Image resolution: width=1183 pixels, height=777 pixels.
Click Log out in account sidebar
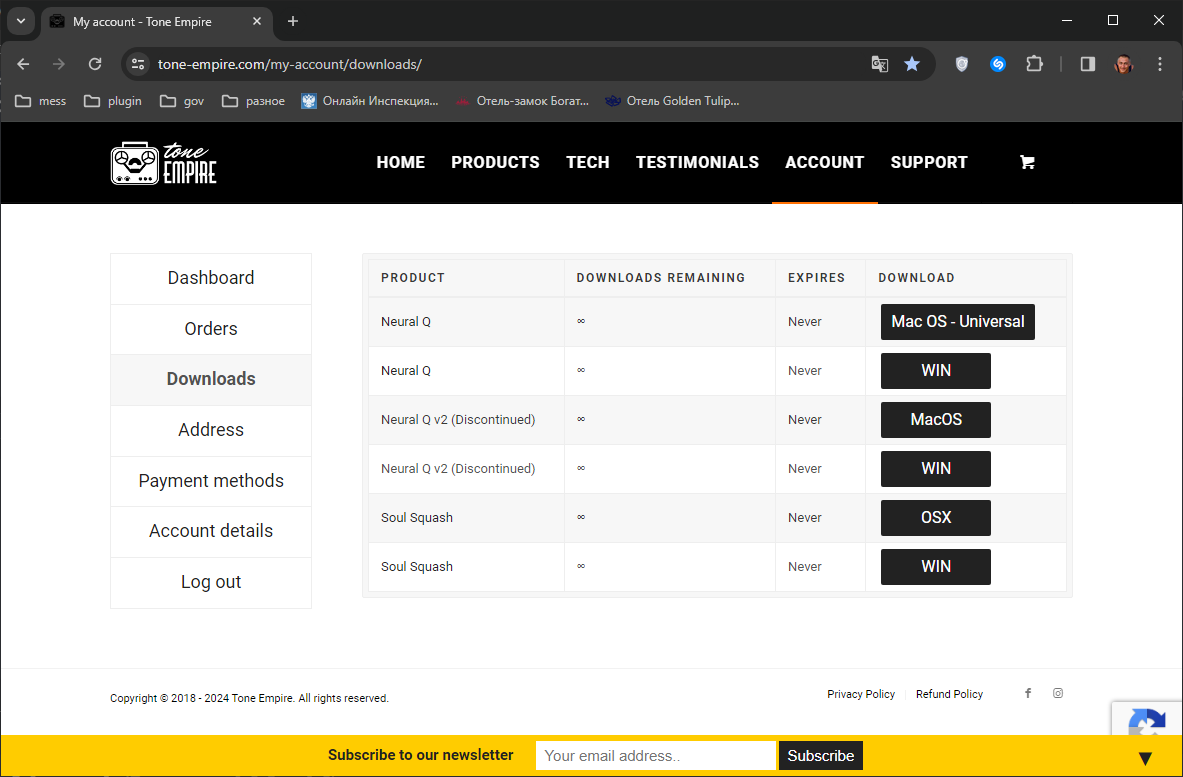click(211, 582)
